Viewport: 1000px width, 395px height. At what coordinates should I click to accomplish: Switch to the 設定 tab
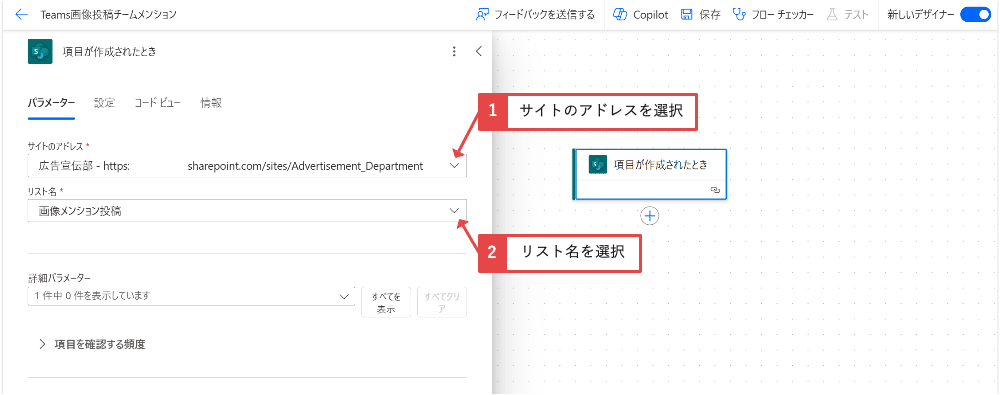pyautogui.click(x=105, y=103)
